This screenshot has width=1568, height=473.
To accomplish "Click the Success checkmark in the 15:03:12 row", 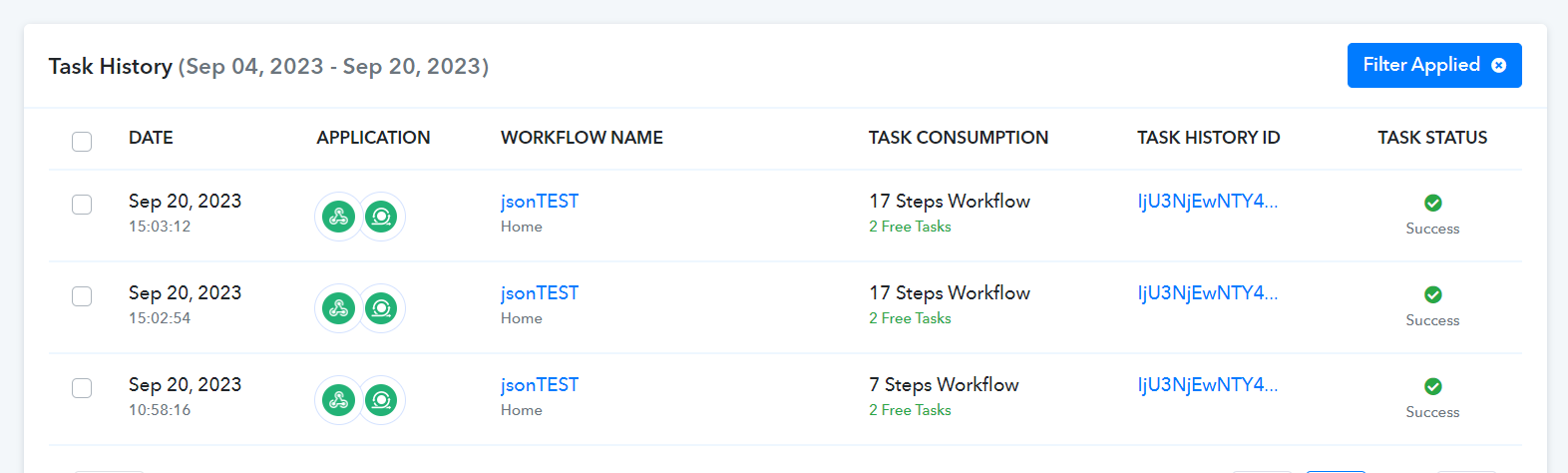I will pyautogui.click(x=1433, y=203).
